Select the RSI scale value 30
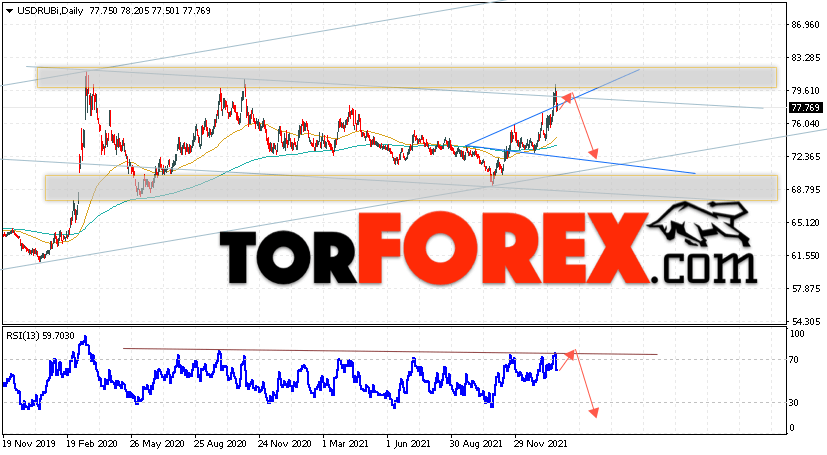The image size is (827, 455). point(794,403)
